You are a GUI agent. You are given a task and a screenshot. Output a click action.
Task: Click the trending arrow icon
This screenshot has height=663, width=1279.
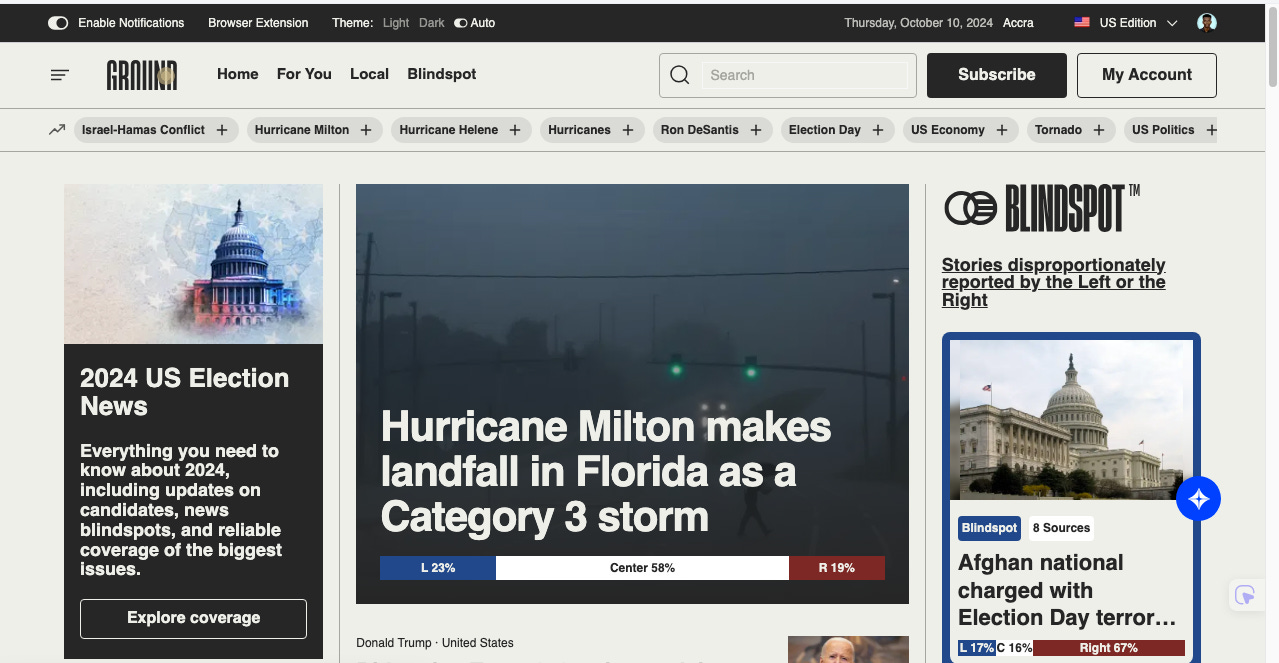(x=57, y=130)
